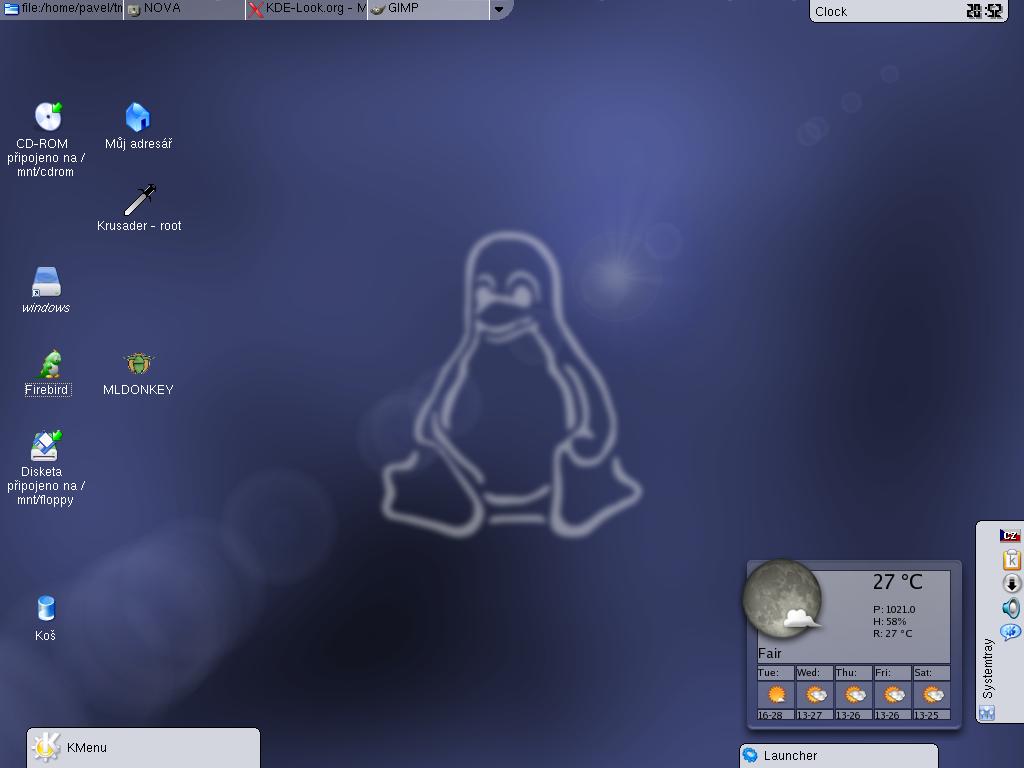The height and width of the screenshot is (768, 1024).
Task: Open the Koš trash icon
Action: [46, 608]
